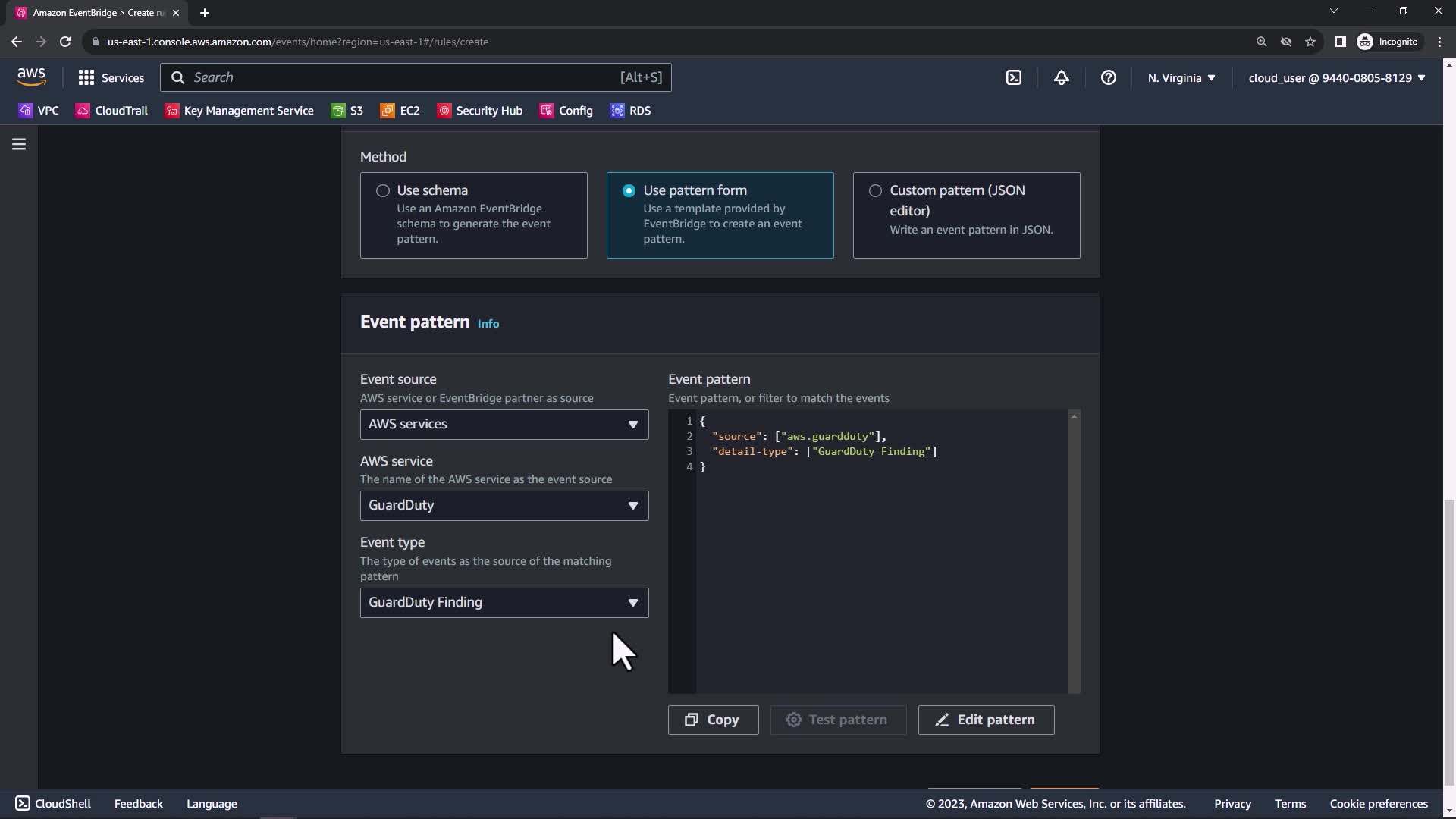Select the Use pattern form option

(x=629, y=191)
